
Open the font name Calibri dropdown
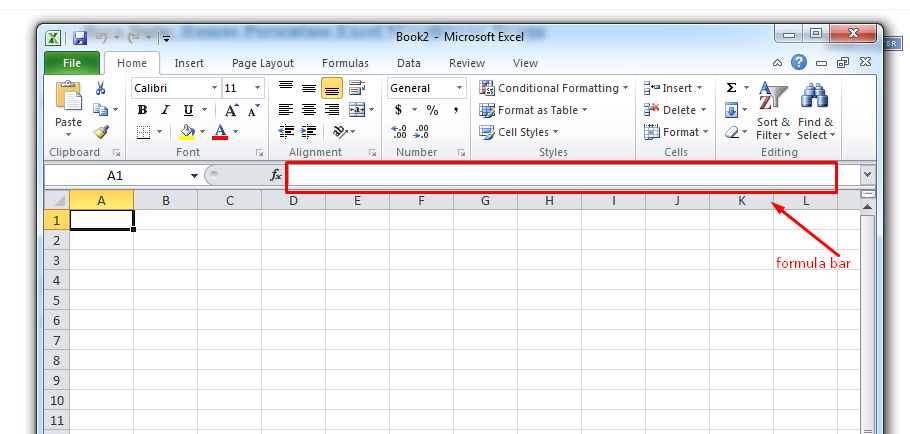coord(214,88)
